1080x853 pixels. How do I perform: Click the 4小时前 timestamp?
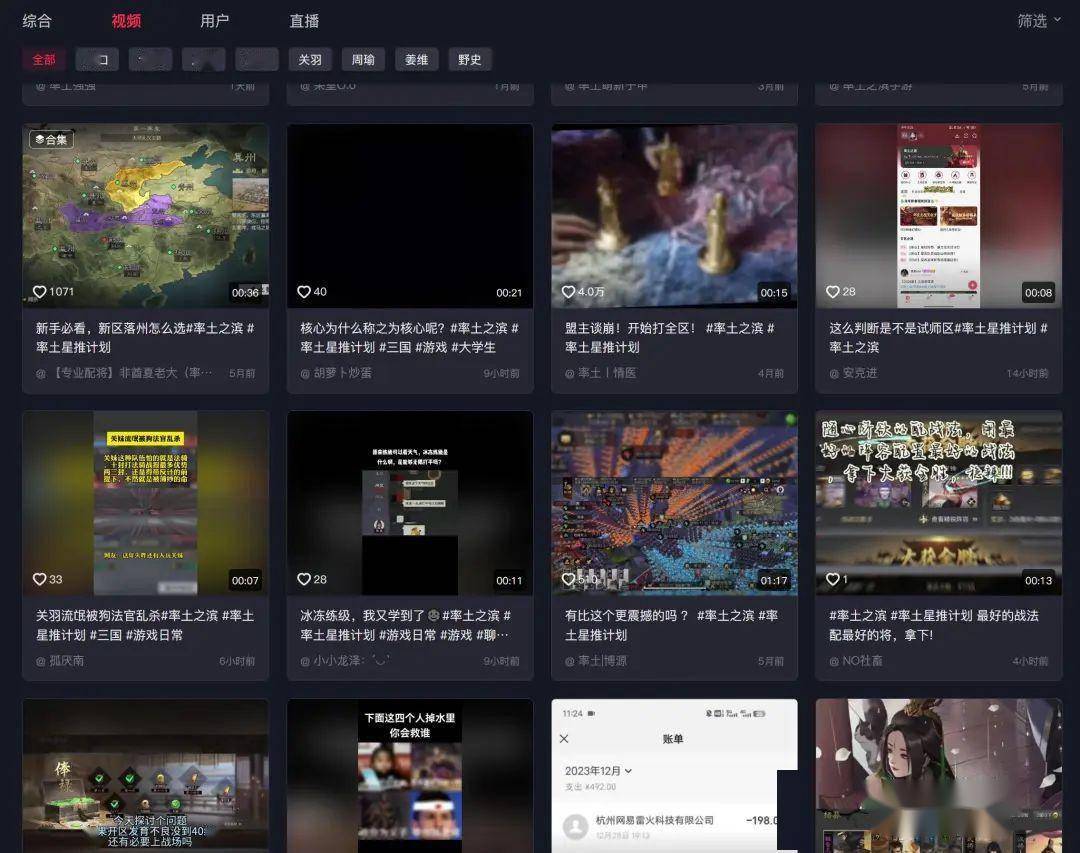click(x=1030, y=661)
